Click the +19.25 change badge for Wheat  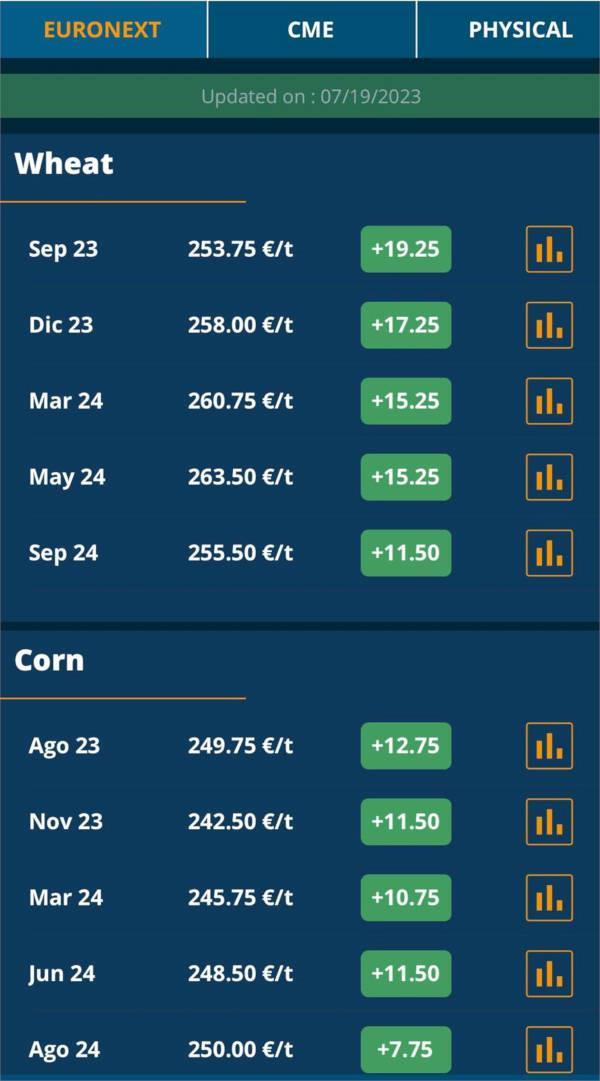(405, 249)
